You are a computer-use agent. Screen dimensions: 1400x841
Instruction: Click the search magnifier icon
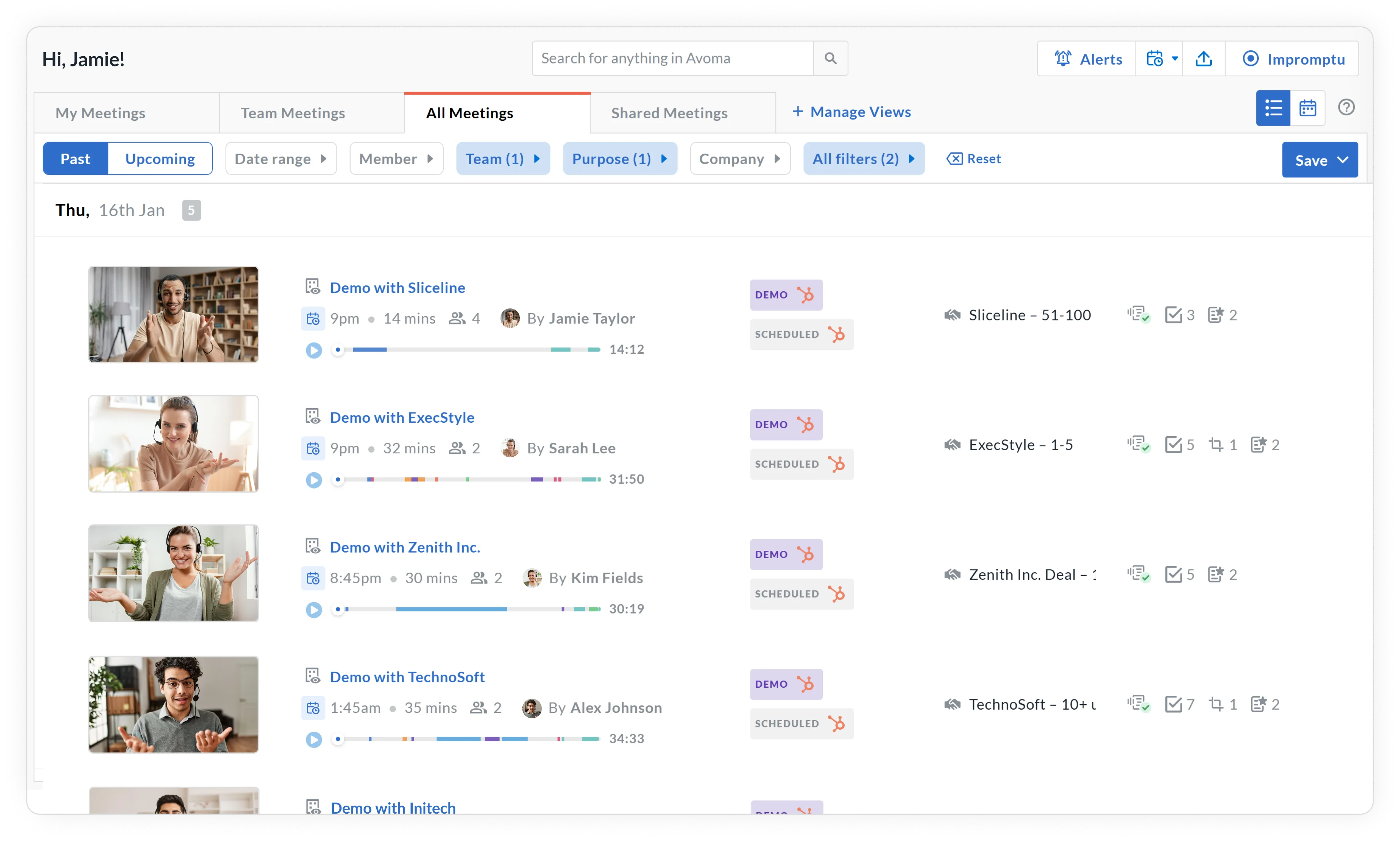tap(830, 58)
